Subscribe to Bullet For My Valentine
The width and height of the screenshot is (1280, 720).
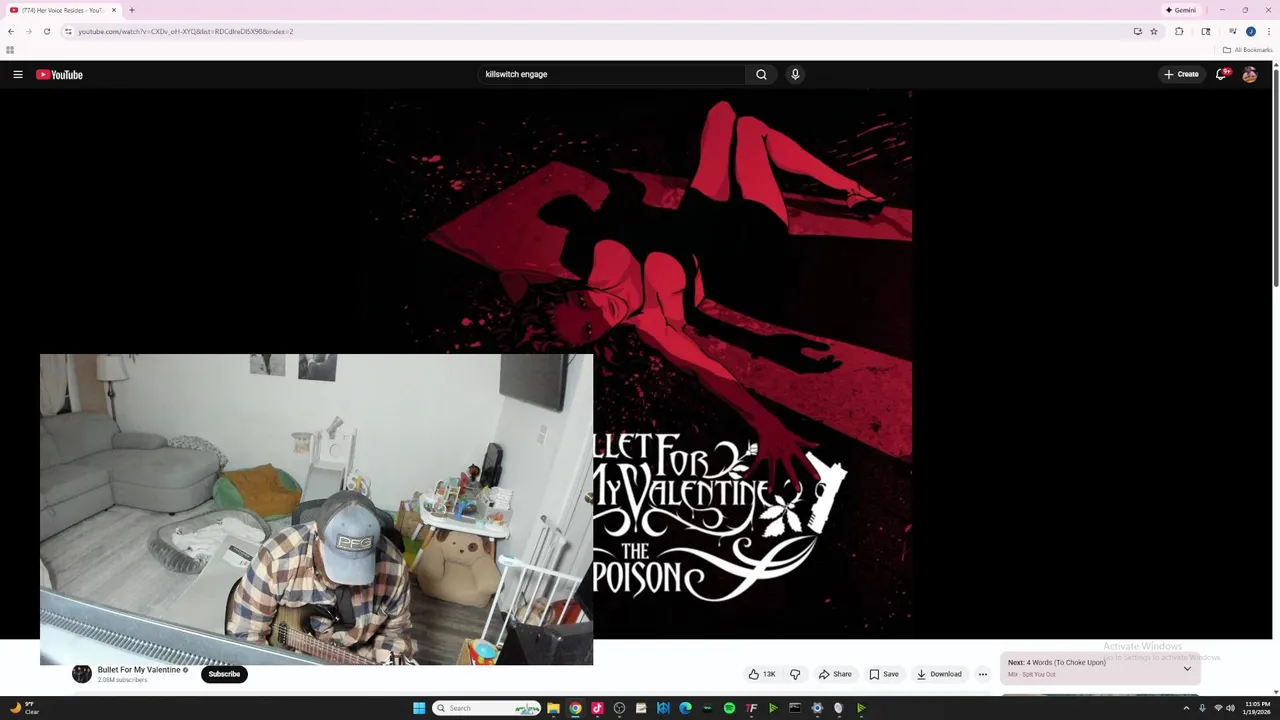224,674
